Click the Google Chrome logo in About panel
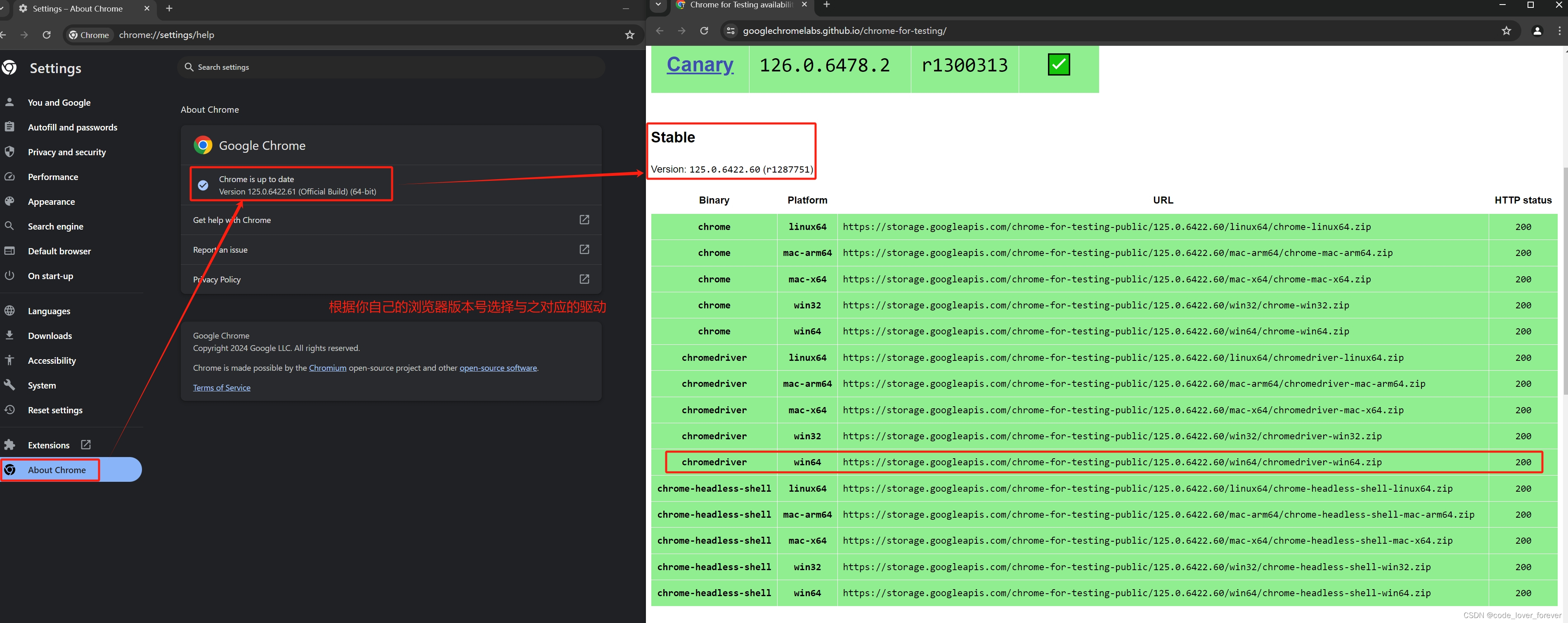Image resolution: width=1568 pixels, height=623 pixels. pyautogui.click(x=203, y=145)
